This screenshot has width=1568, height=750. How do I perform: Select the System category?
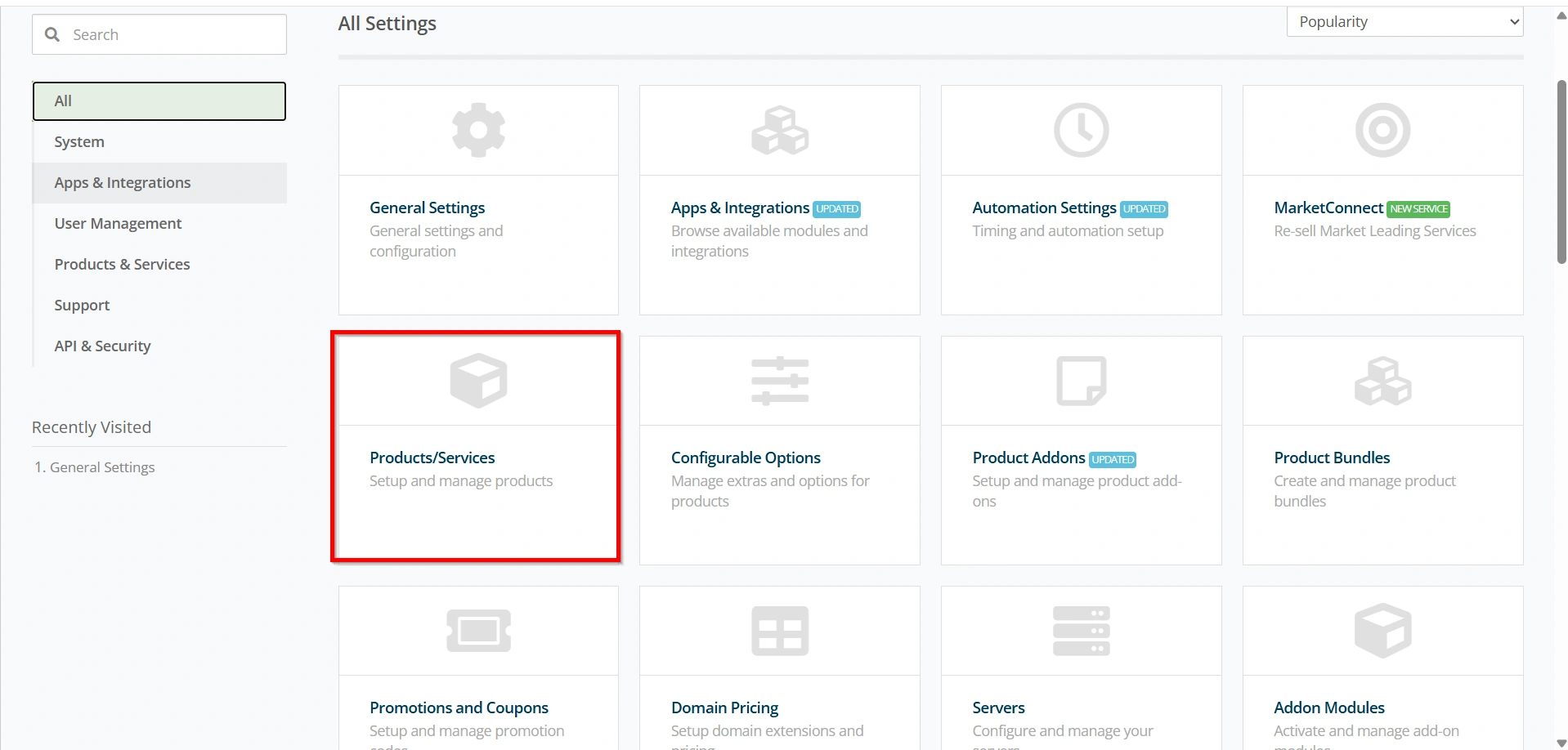pyautogui.click(x=159, y=142)
